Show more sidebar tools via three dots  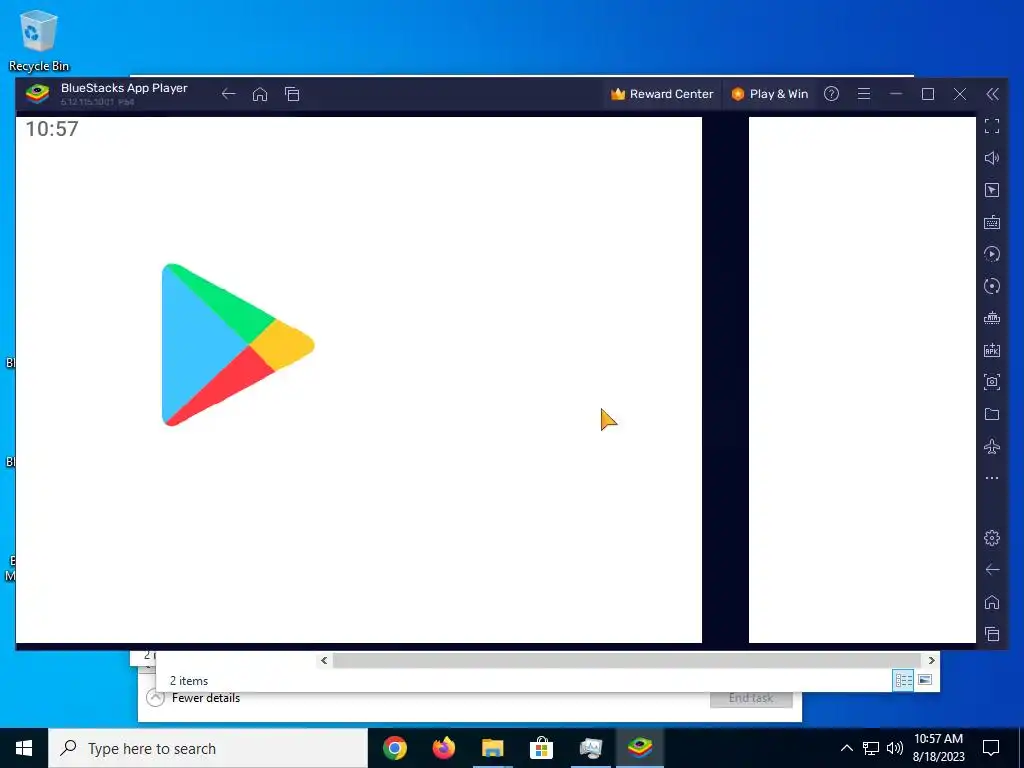click(x=992, y=478)
